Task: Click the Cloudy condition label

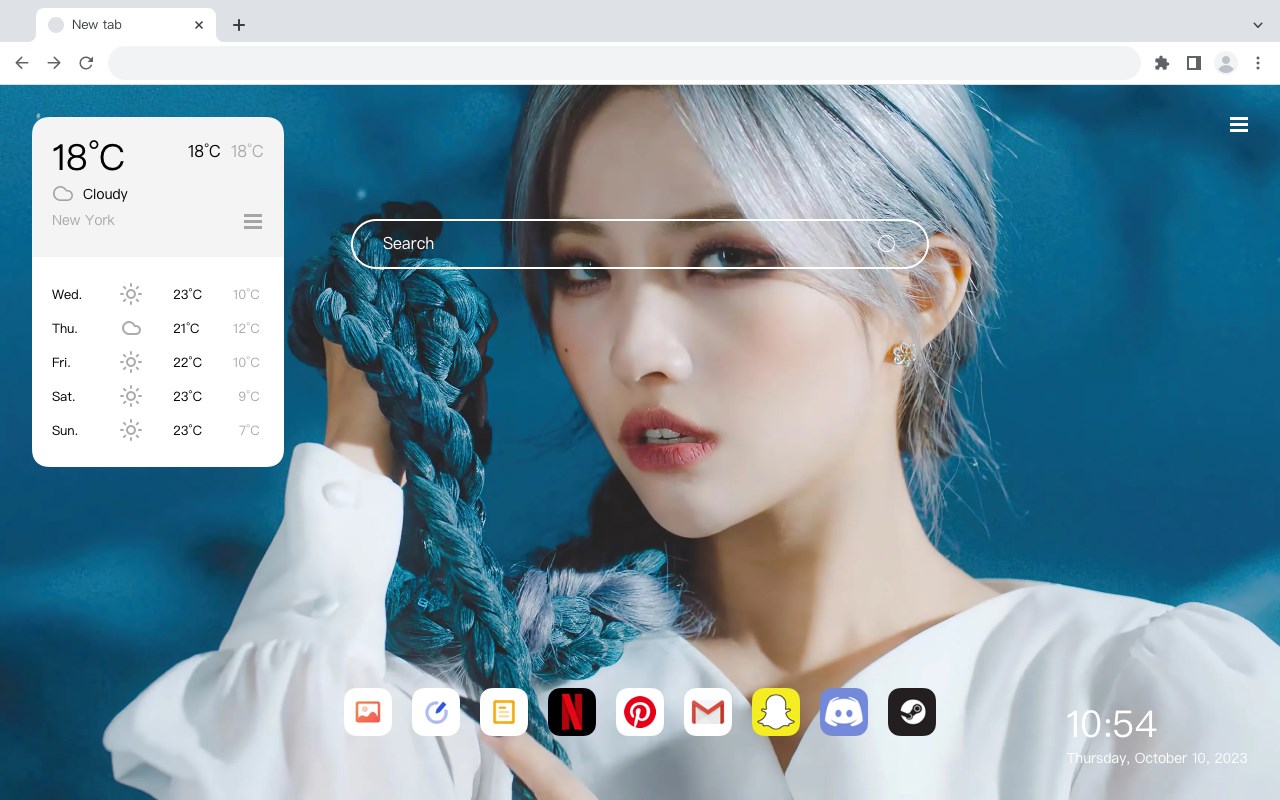Action: 105,194
